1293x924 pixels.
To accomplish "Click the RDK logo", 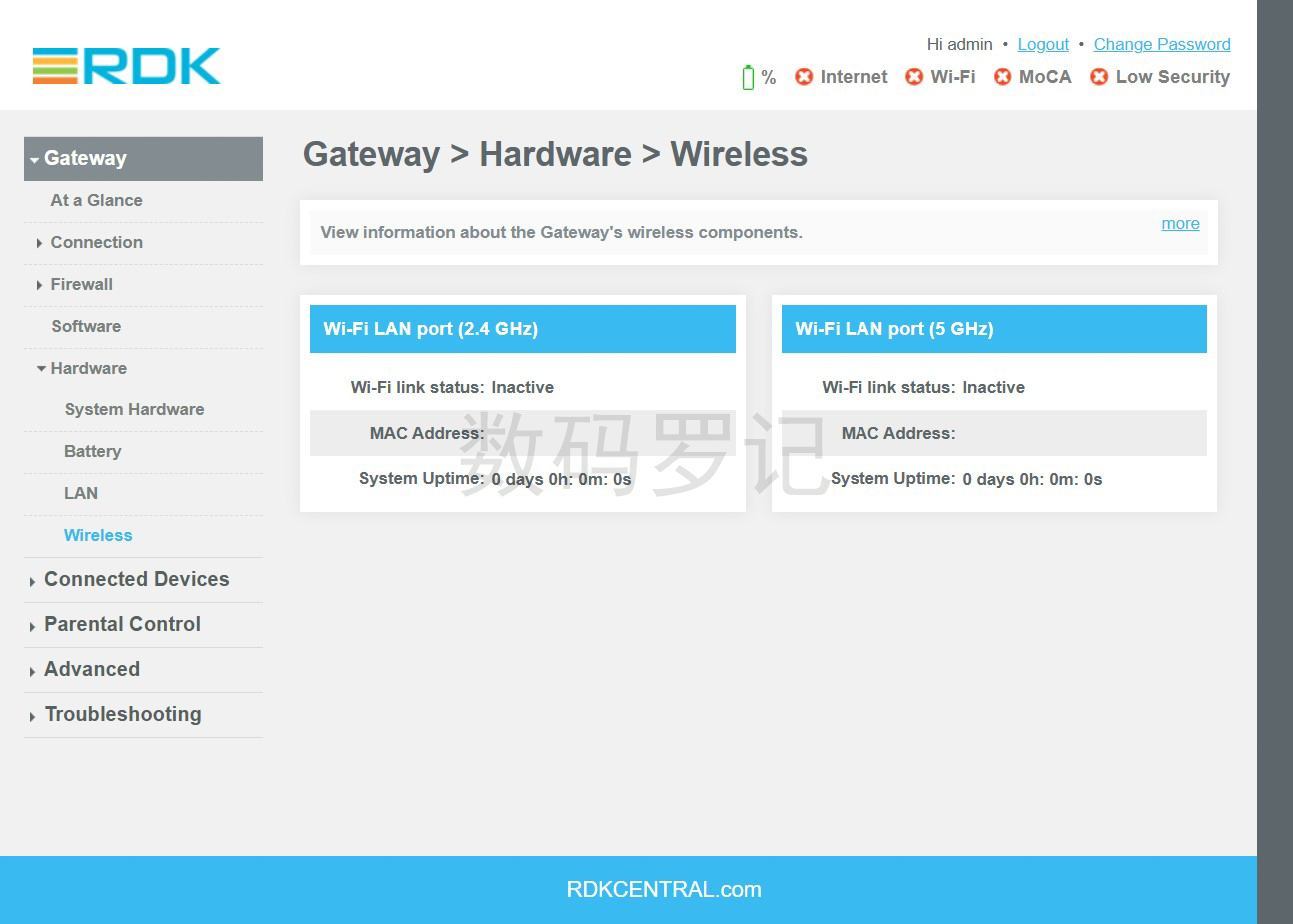I will click(x=126, y=66).
